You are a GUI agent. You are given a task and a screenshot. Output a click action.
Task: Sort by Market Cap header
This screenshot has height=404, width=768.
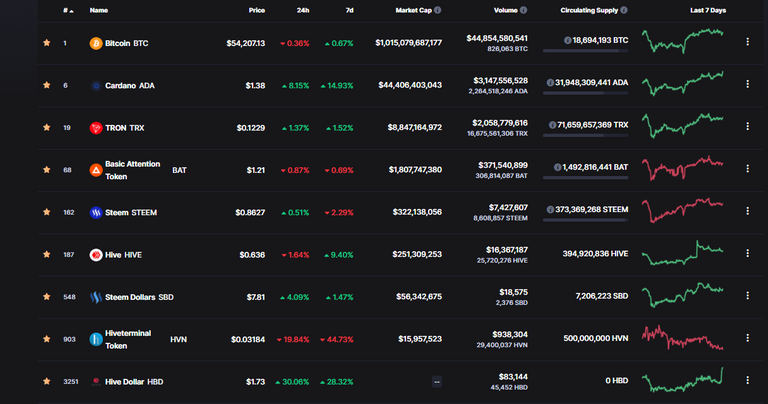point(413,10)
